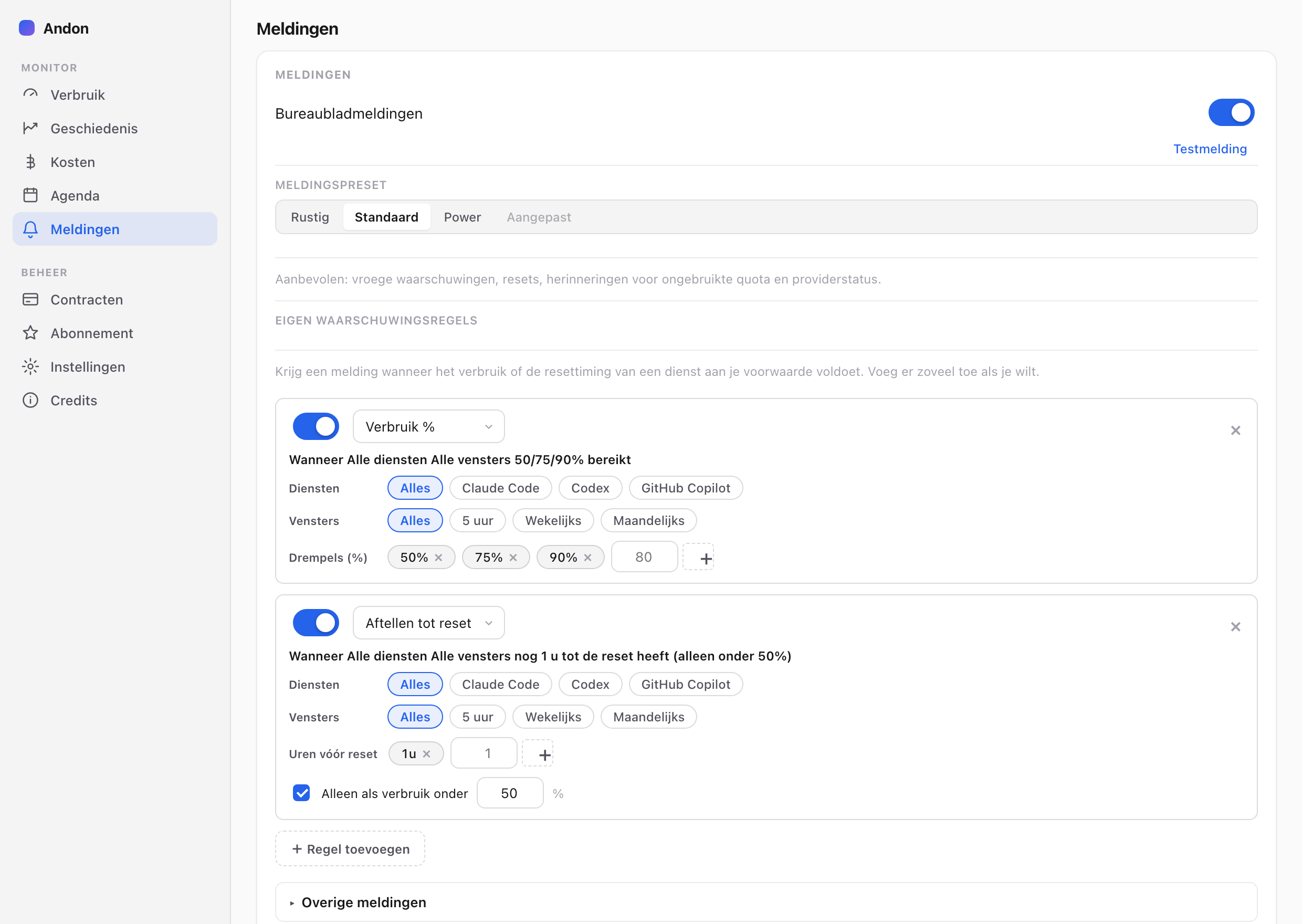Add threshold with plus button next to 80
Screen dimensions: 1302x924
[x=698, y=557]
